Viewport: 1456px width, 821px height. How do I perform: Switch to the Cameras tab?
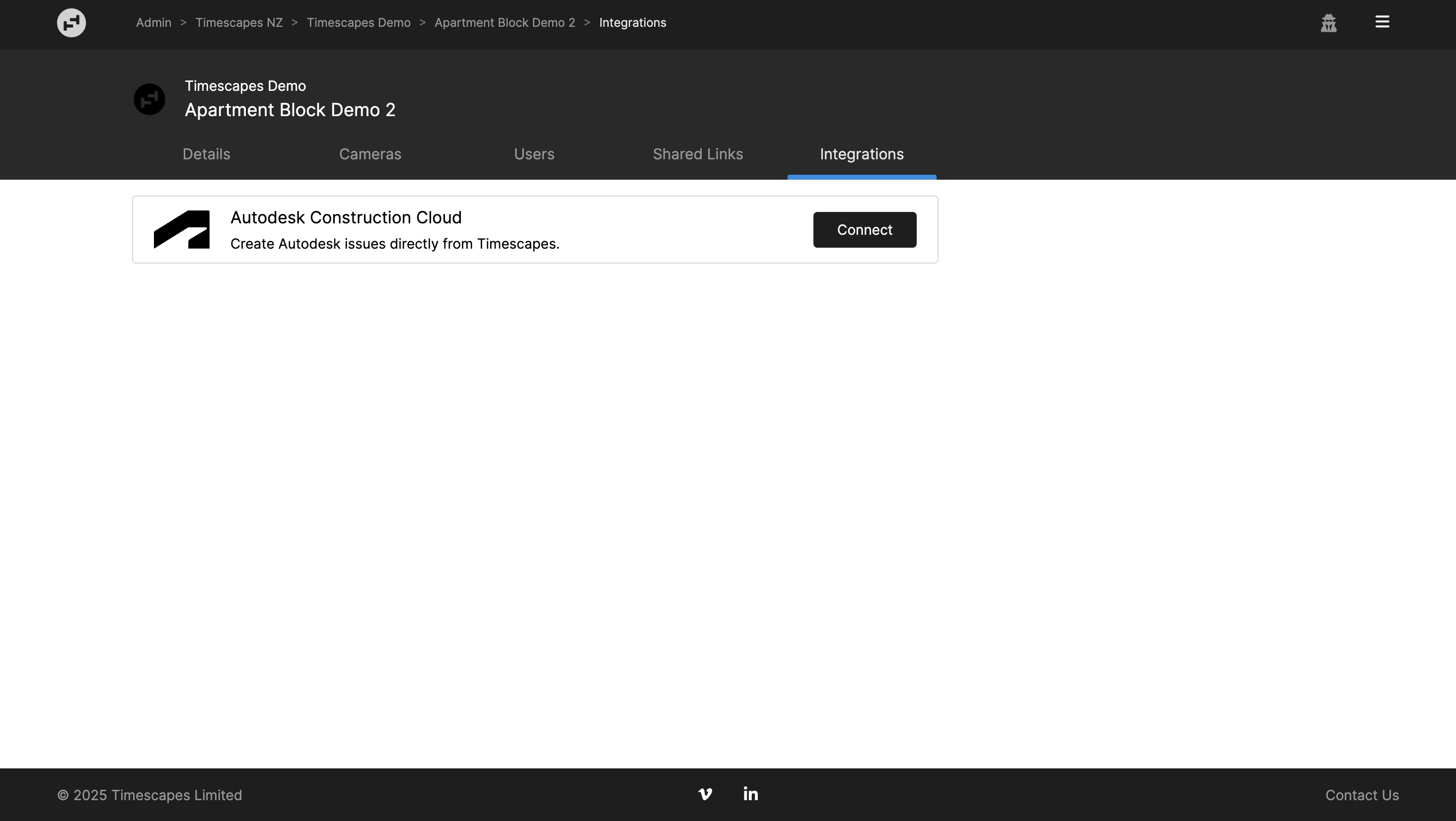(x=370, y=154)
